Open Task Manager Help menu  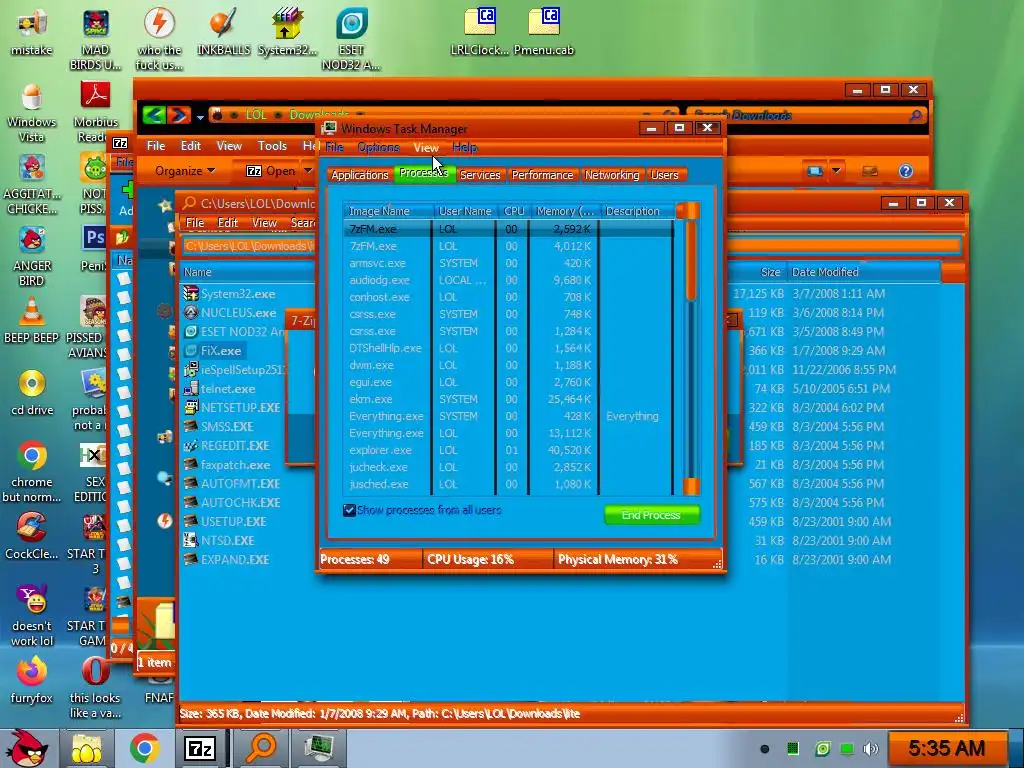click(x=464, y=148)
